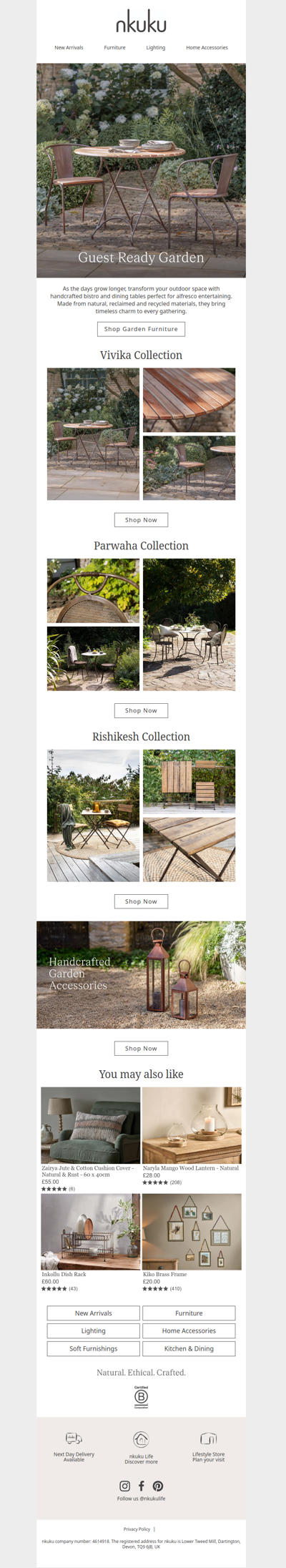The image size is (286, 1568).
Task: Click the Next Day Delivery truck icon
Action: click(74, 1439)
